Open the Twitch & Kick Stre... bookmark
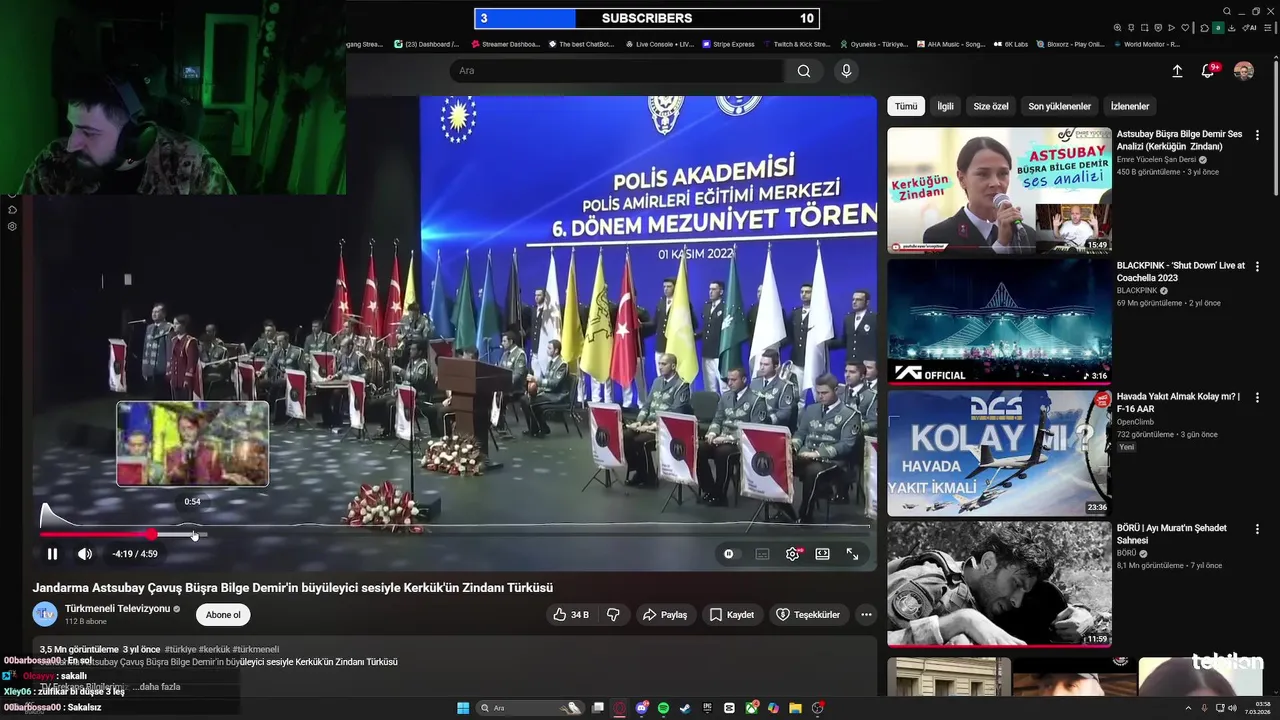 click(796, 44)
